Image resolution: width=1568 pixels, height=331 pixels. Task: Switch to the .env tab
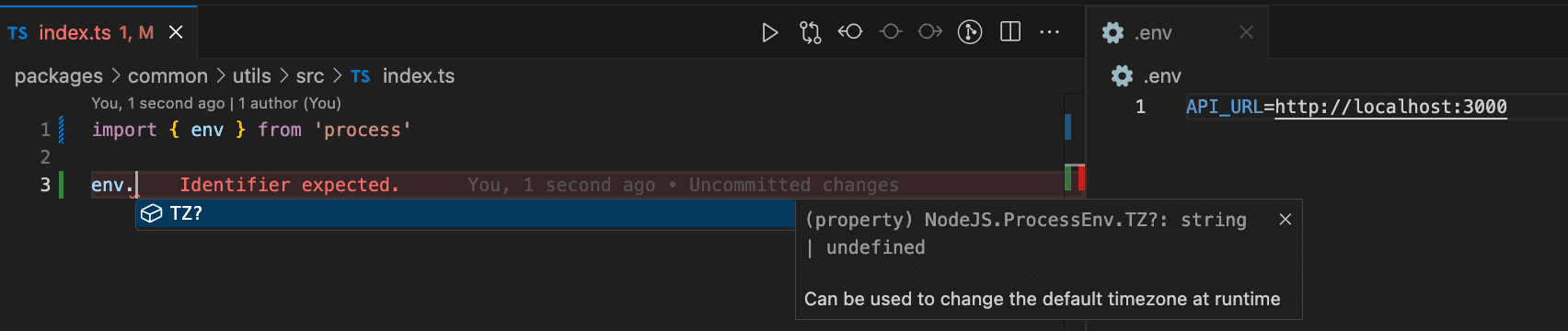coord(1154,33)
